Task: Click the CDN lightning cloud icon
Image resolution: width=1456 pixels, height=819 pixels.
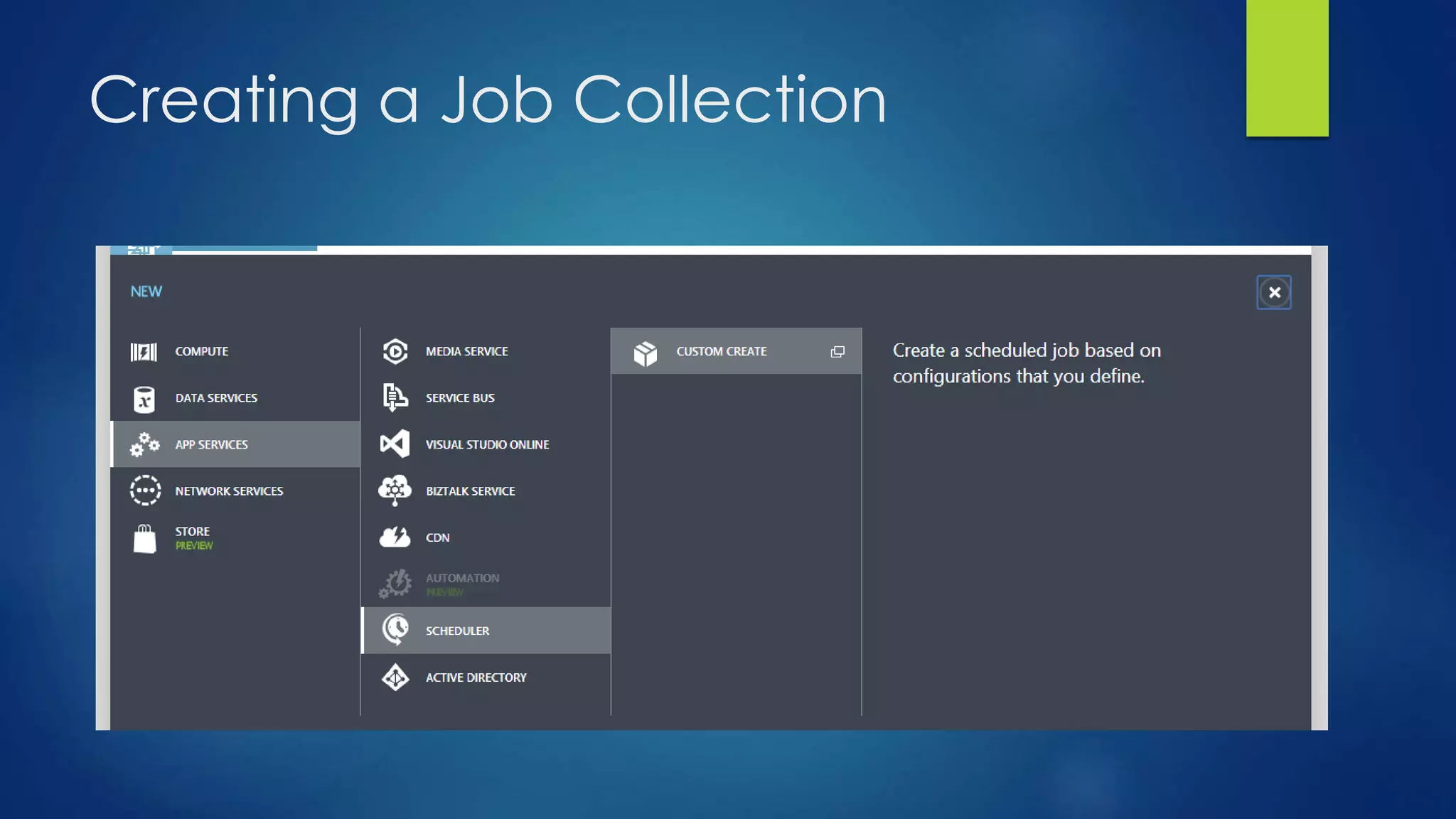Action: pyautogui.click(x=395, y=537)
